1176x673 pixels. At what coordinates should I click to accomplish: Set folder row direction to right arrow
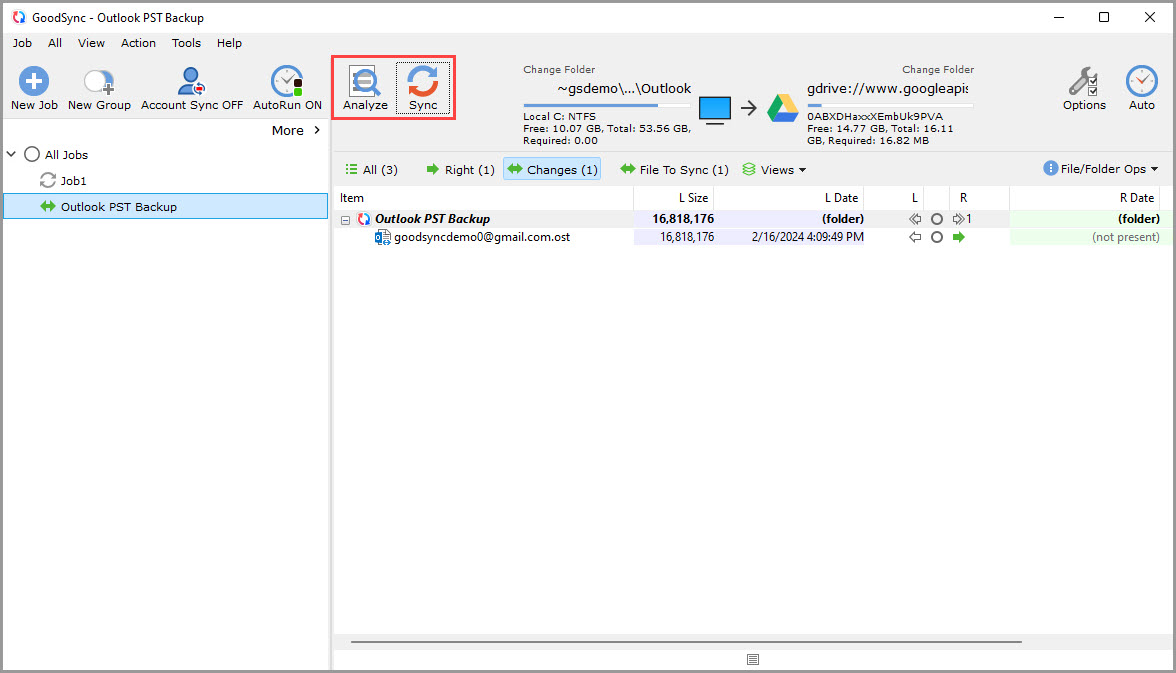(958, 219)
